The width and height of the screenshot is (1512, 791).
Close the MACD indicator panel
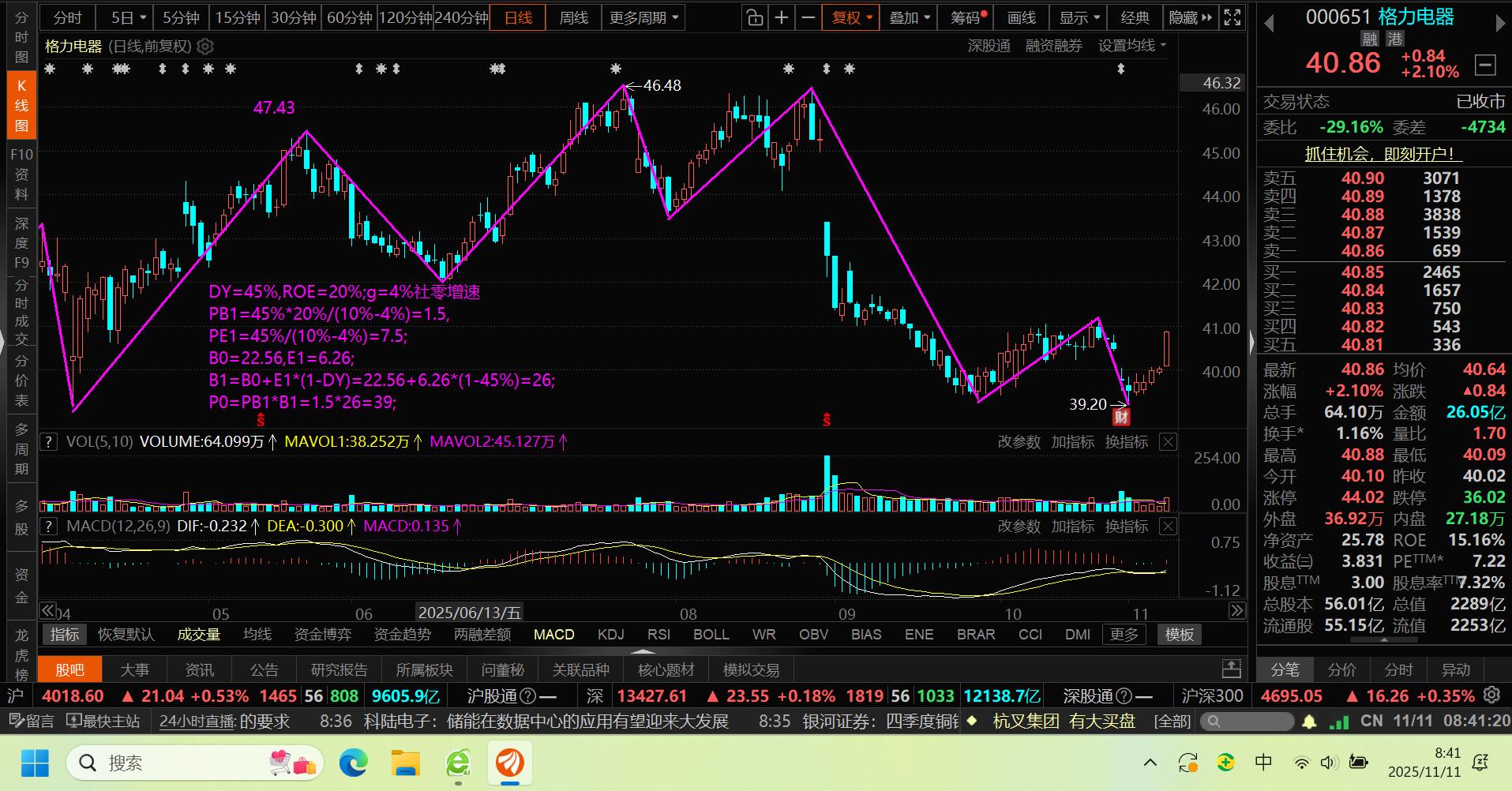pyautogui.click(x=1168, y=527)
